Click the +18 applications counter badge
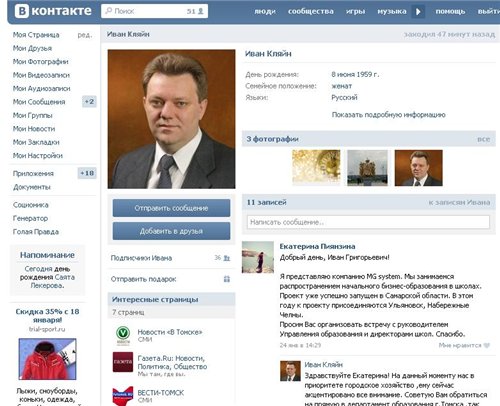This screenshot has width=500, height=406. (x=87, y=173)
